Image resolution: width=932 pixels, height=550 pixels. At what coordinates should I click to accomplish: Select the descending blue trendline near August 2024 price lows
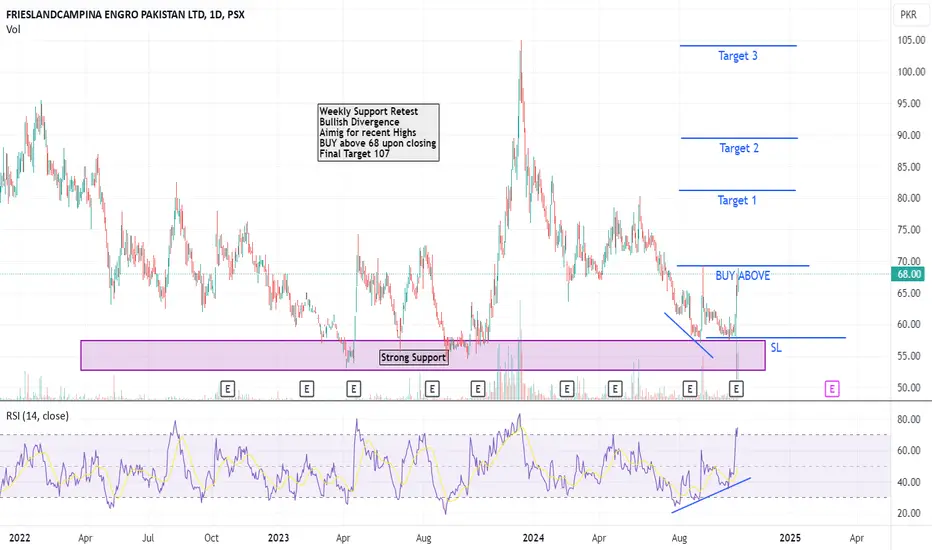pos(688,335)
